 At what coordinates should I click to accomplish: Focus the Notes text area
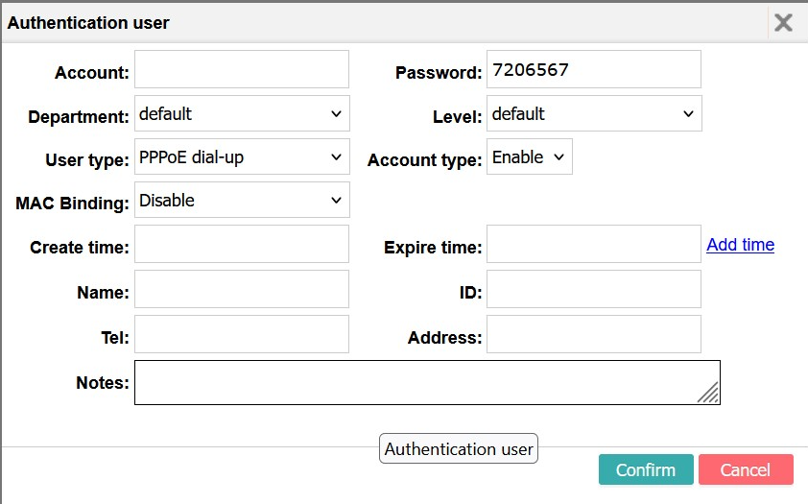click(427, 382)
